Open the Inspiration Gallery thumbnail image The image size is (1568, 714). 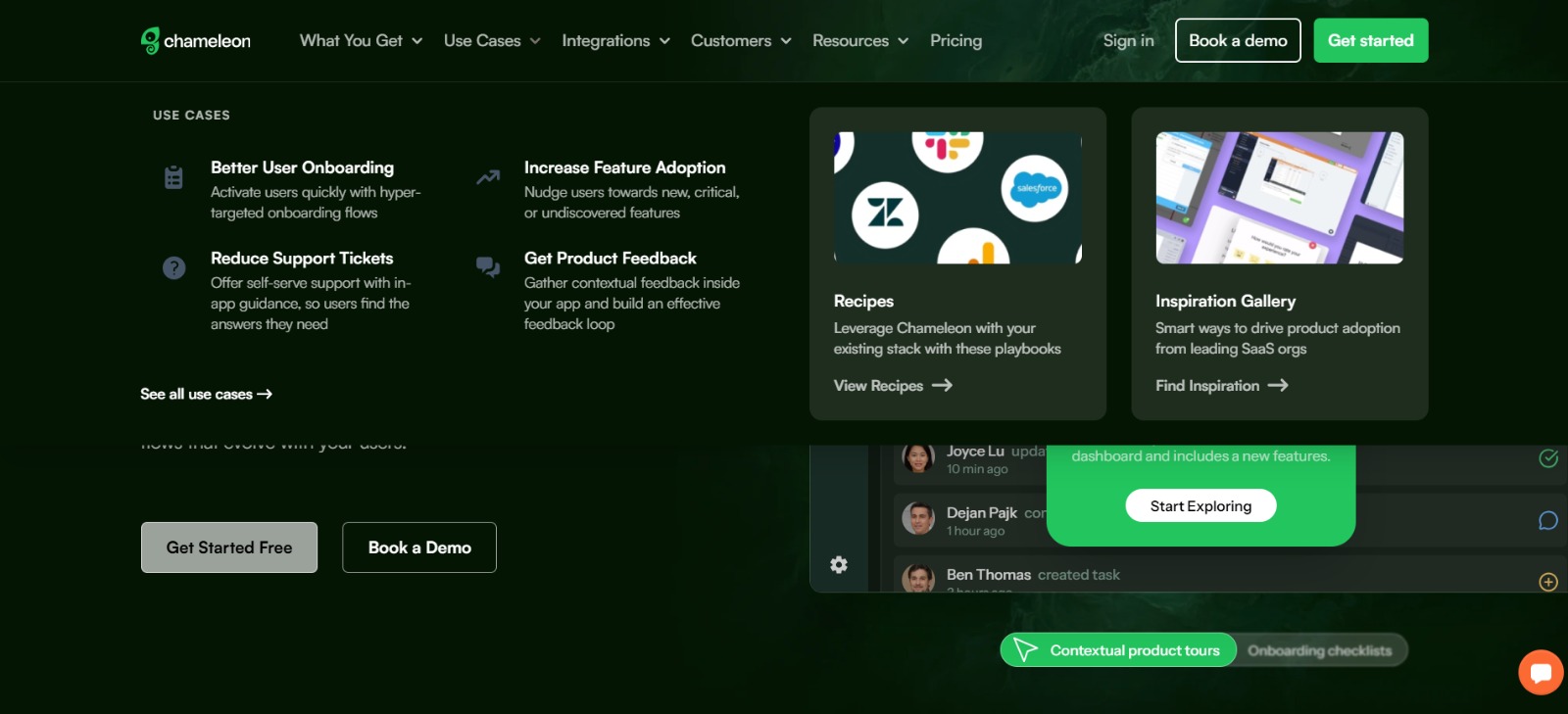(1279, 198)
